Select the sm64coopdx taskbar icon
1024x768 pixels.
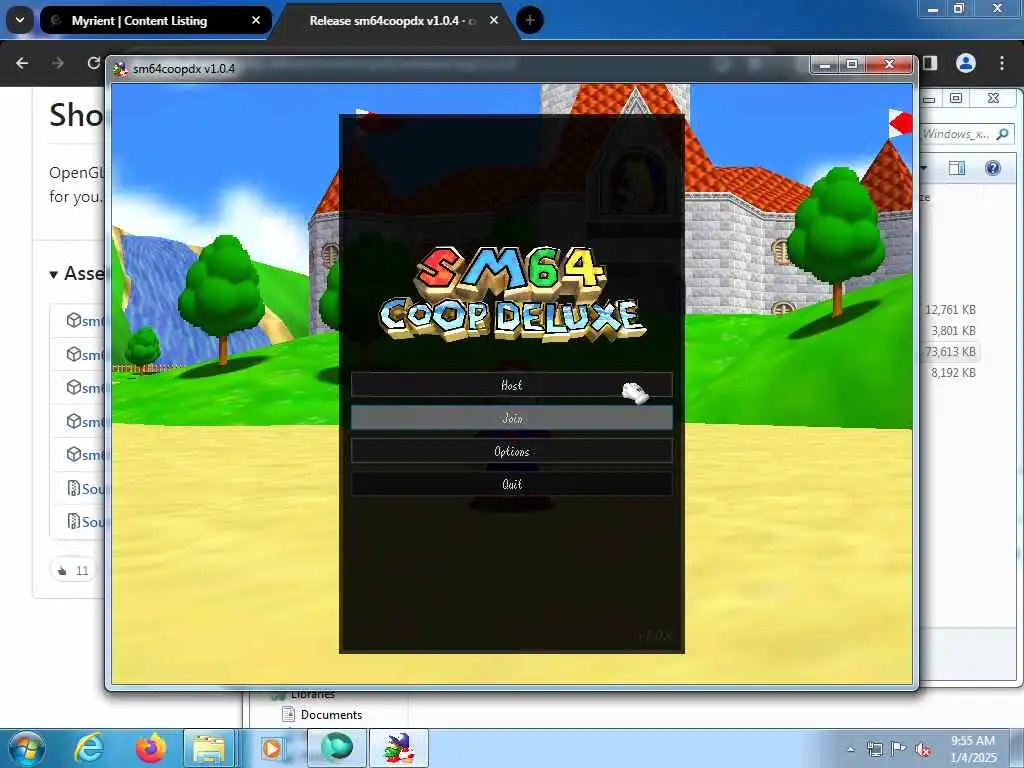(399, 748)
